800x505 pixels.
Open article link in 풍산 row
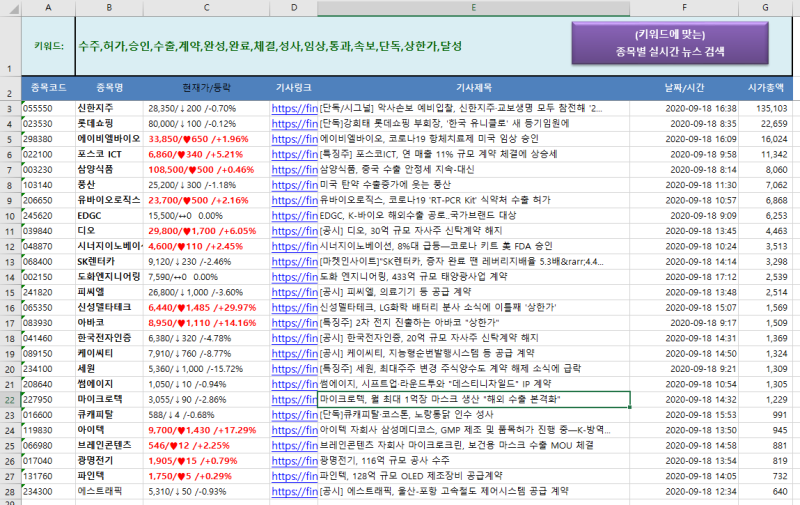coord(294,185)
